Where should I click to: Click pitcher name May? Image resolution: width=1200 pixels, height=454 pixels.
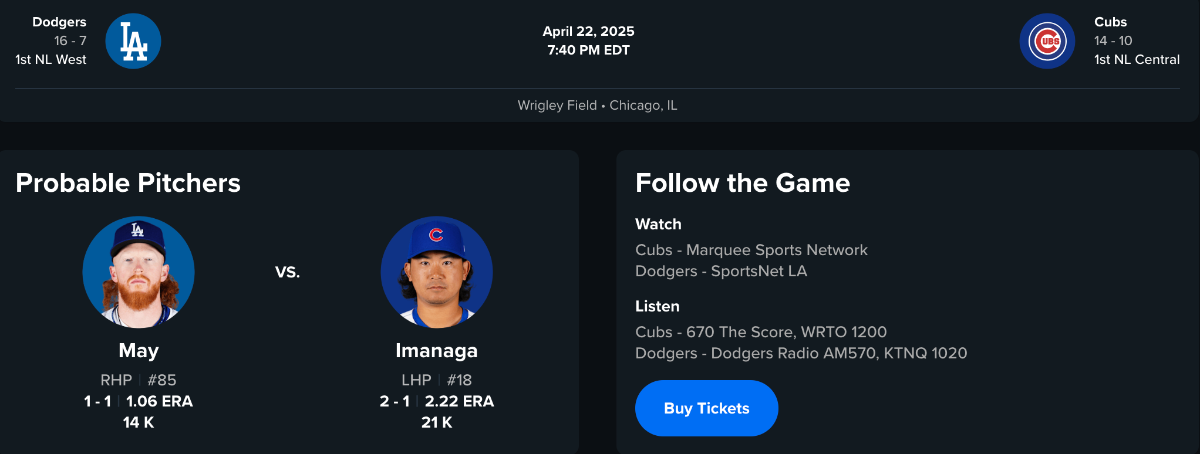click(138, 351)
